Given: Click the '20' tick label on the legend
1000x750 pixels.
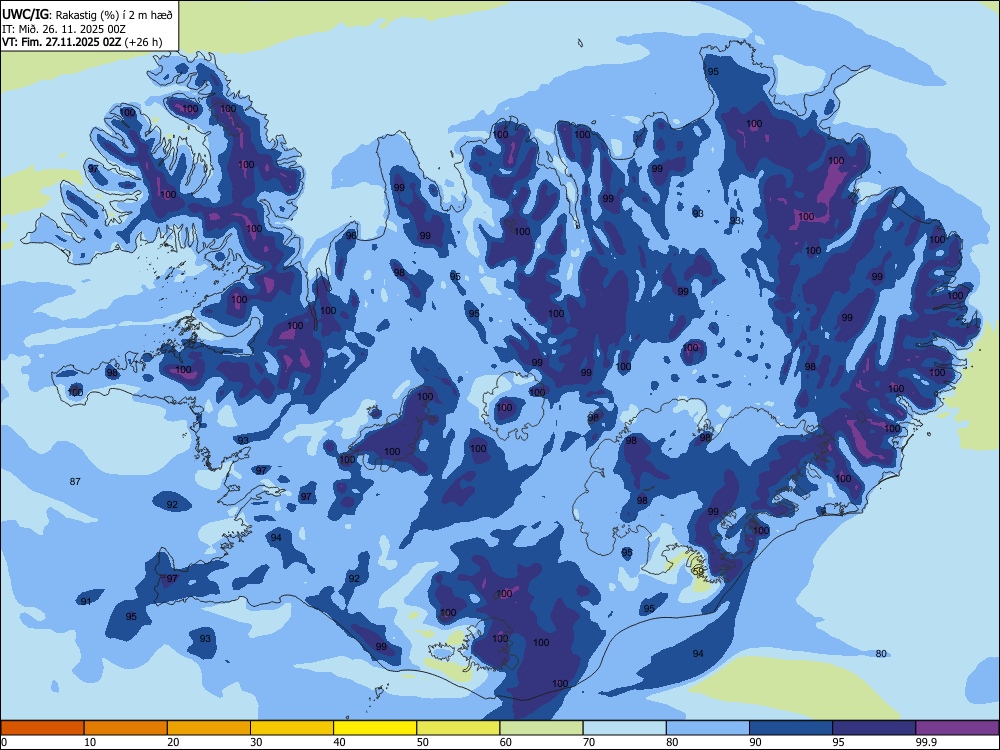Looking at the screenshot, I should click(x=173, y=742).
